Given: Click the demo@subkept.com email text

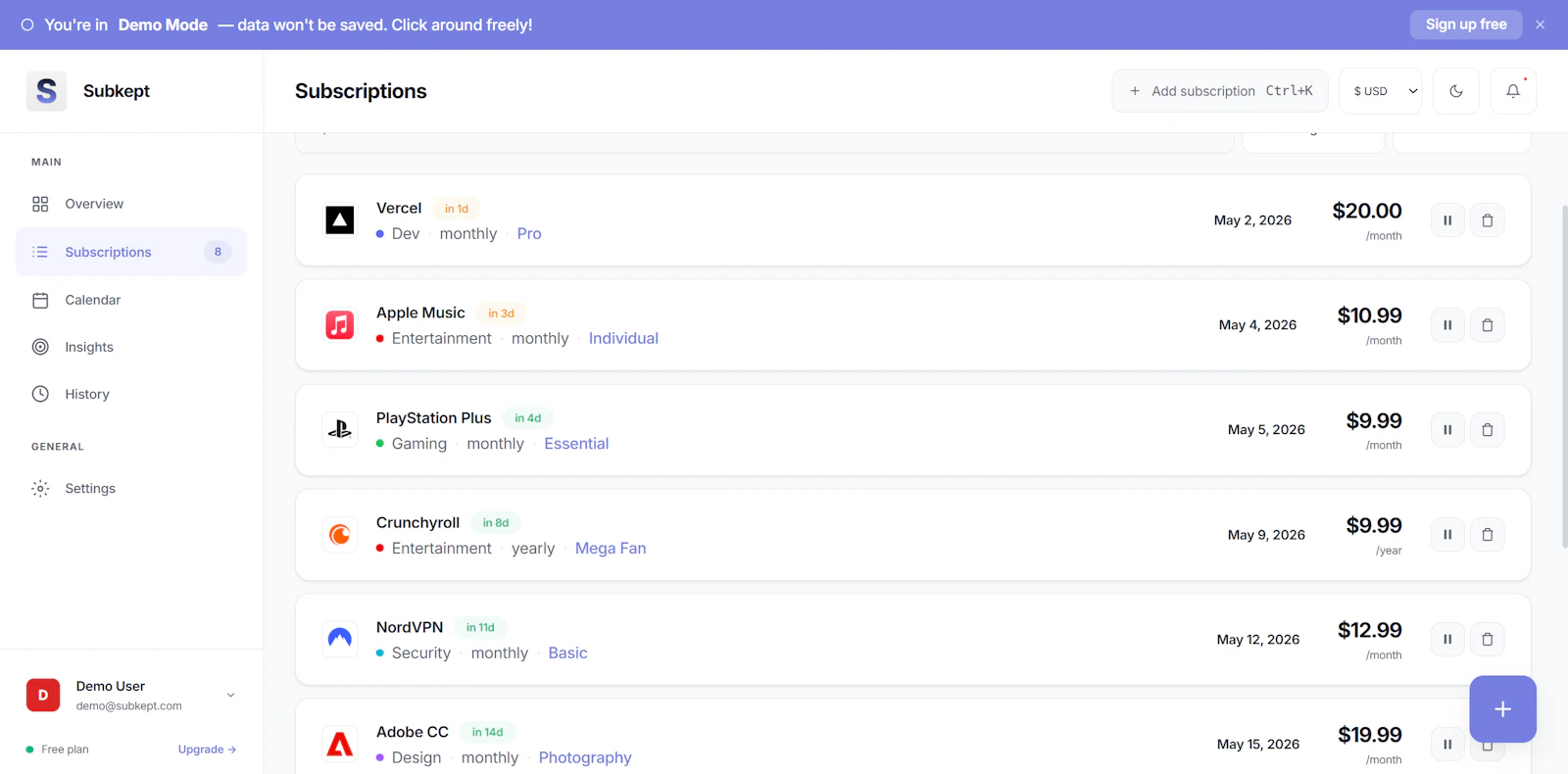Looking at the screenshot, I should 129,706.
